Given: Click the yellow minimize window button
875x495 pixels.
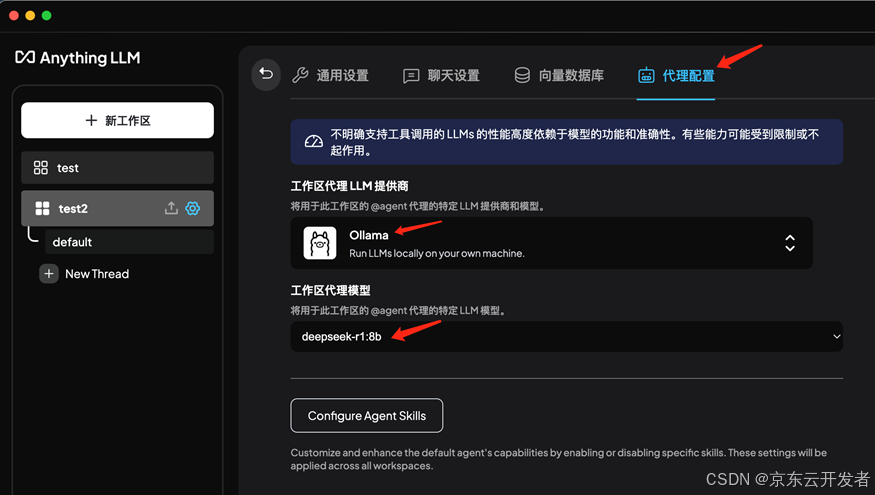Looking at the screenshot, I should coord(30,16).
